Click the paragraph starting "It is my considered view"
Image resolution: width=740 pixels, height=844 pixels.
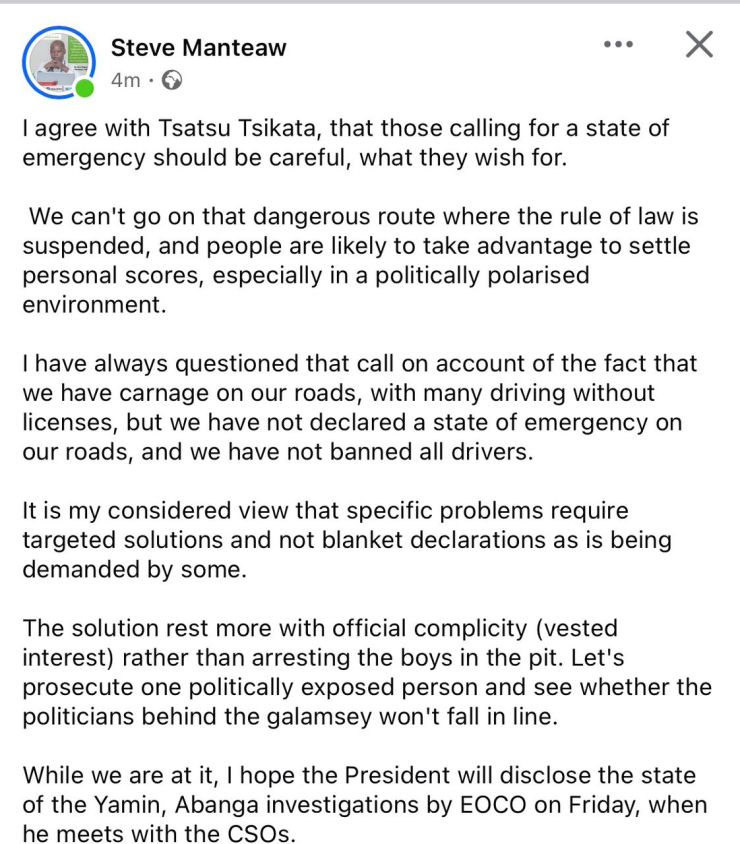(x=345, y=540)
